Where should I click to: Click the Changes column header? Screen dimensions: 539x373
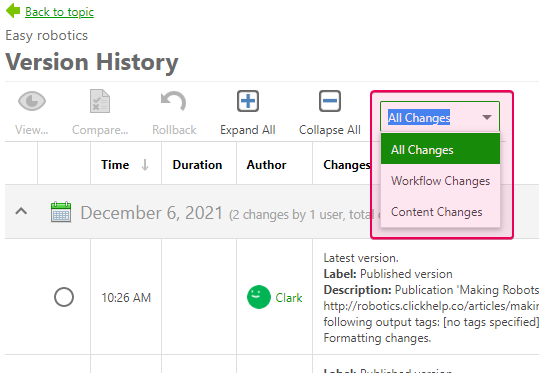point(347,165)
